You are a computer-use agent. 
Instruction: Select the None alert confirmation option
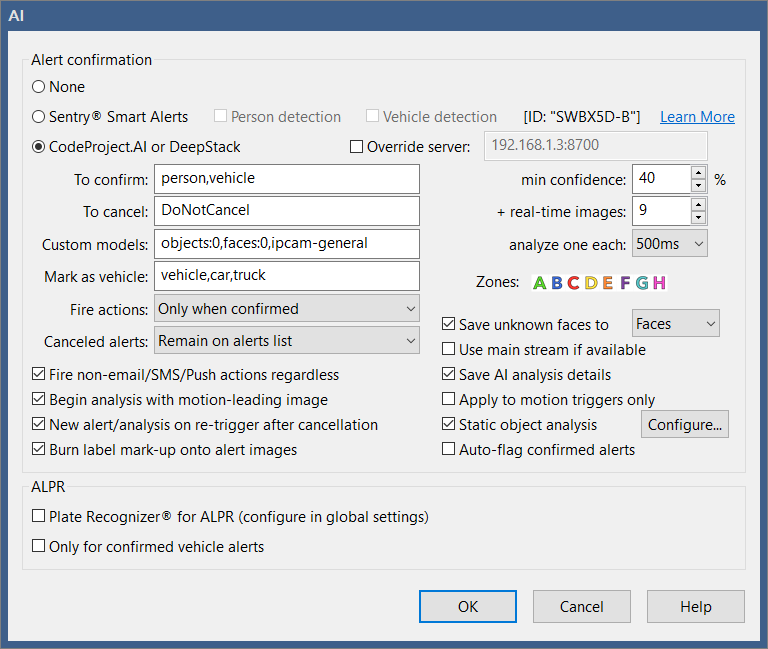pos(39,87)
